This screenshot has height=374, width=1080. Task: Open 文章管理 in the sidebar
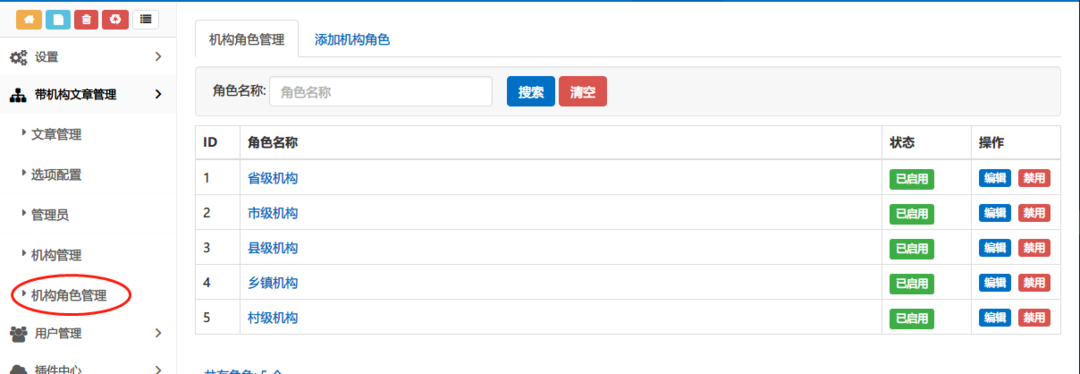tap(56, 135)
